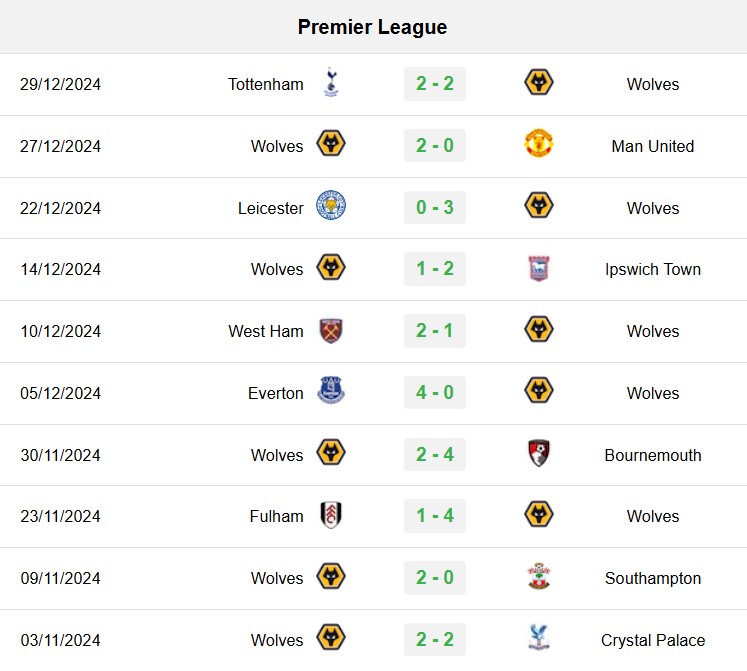Click the Leicester club crest
Viewport: 747px width, 671px height.
pyautogui.click(x=331, y=206)
